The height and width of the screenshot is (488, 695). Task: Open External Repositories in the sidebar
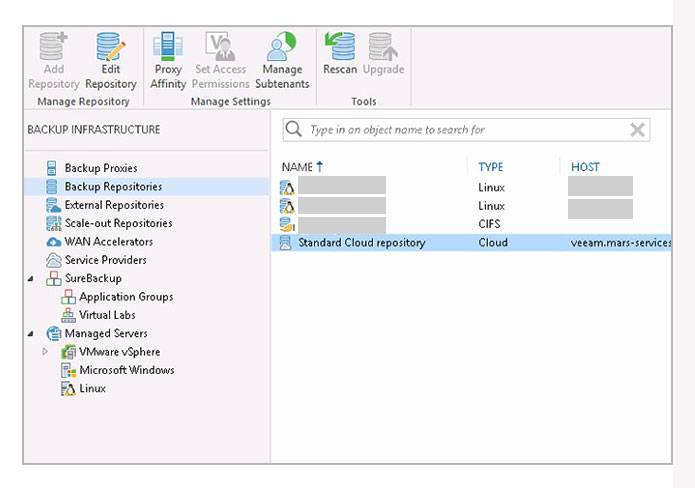coord(113,205)
